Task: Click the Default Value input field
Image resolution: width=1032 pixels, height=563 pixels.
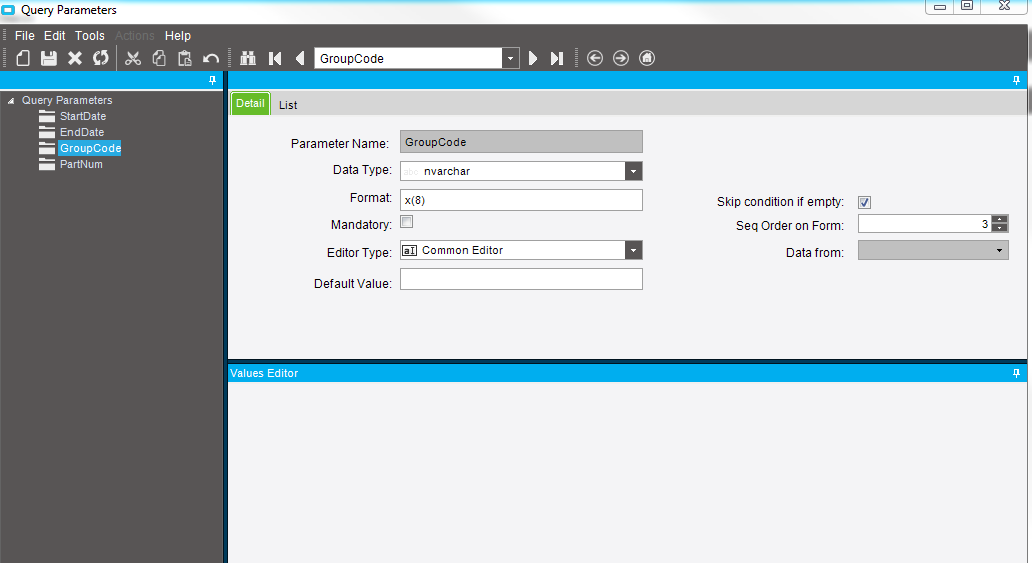Action: click(521, 279)
